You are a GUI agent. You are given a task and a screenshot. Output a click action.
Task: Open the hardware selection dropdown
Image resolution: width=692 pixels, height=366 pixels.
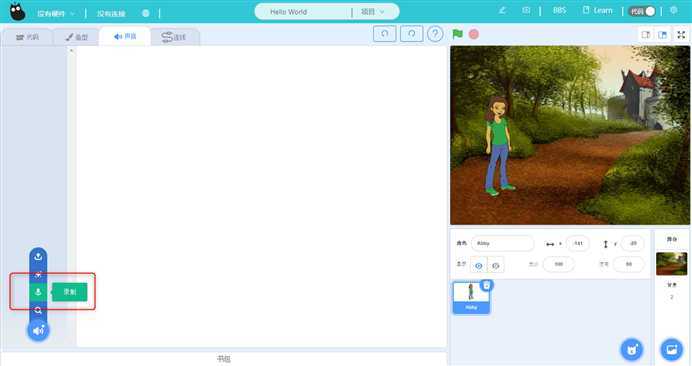[x=55, y=14]
